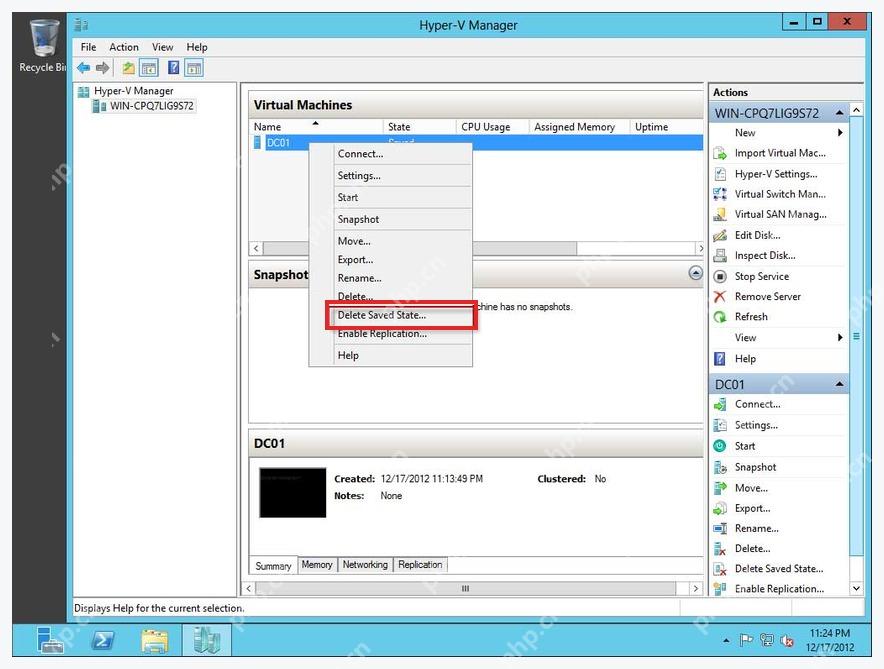Sort virtual machines by Name column
The height and width of the screenshot is (669, 884).
(316, 127)
